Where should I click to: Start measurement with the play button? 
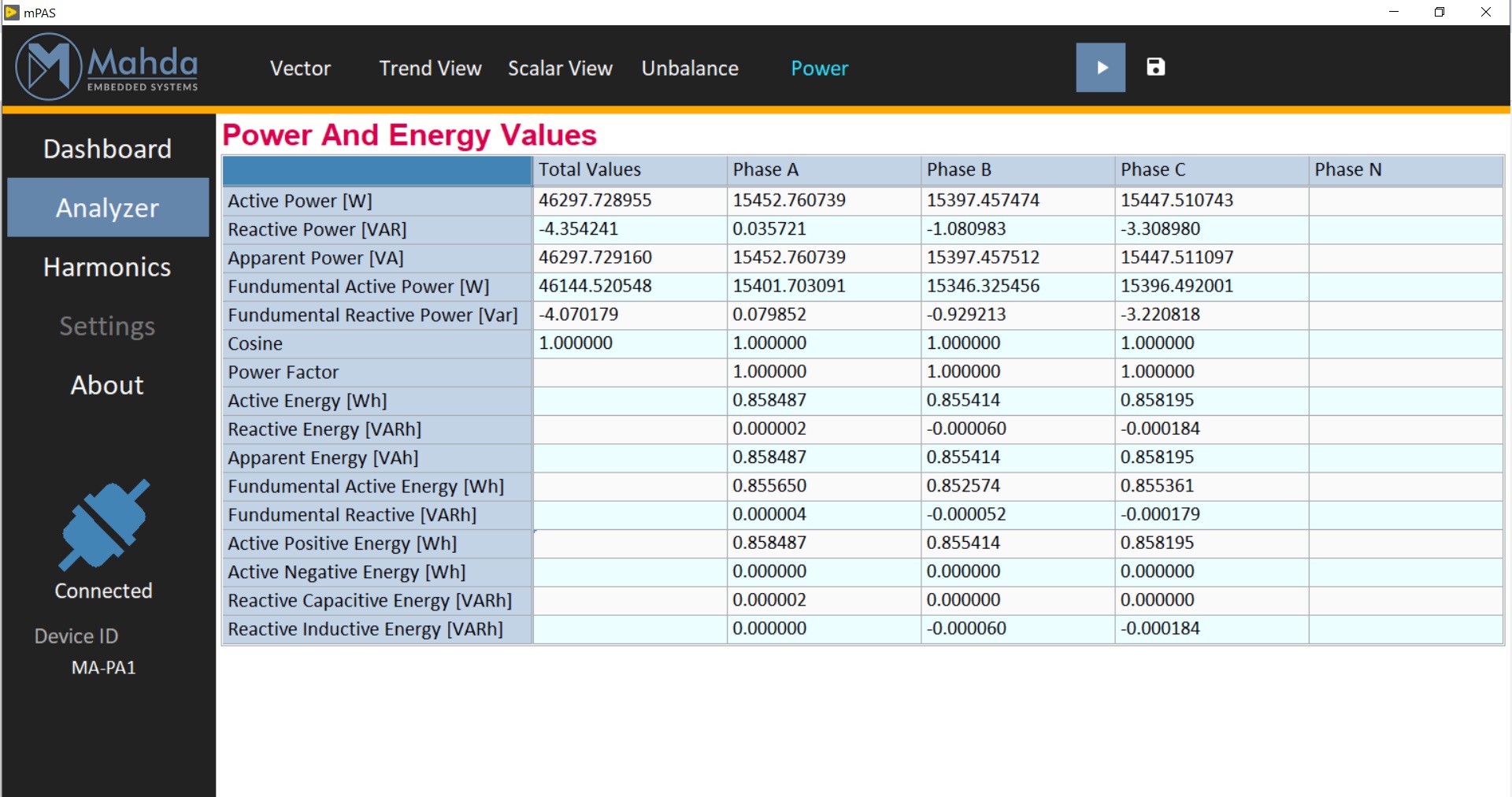[x=1100, y=68]
